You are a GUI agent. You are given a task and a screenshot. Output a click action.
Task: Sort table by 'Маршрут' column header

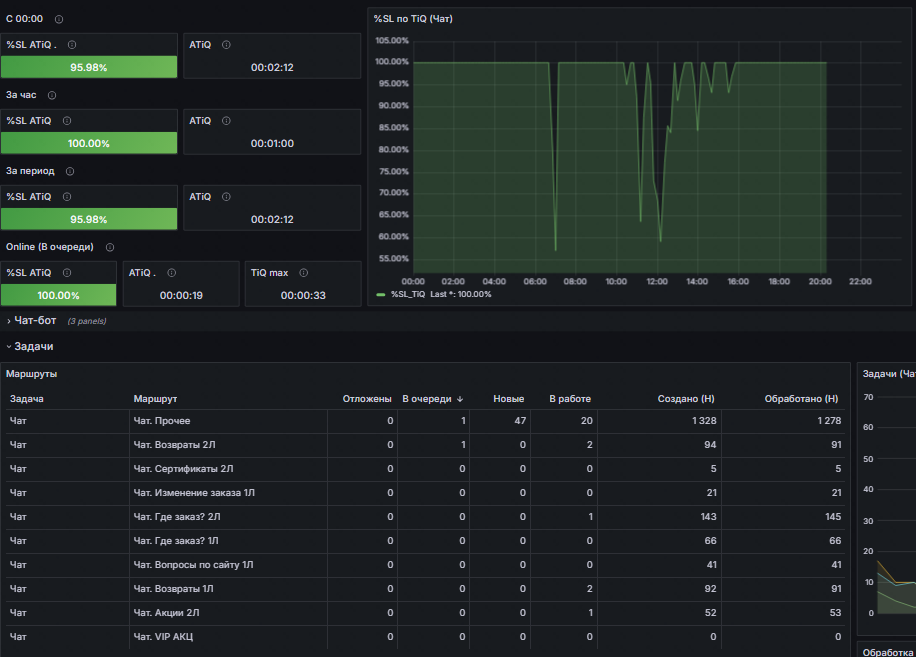pos(155,399)
